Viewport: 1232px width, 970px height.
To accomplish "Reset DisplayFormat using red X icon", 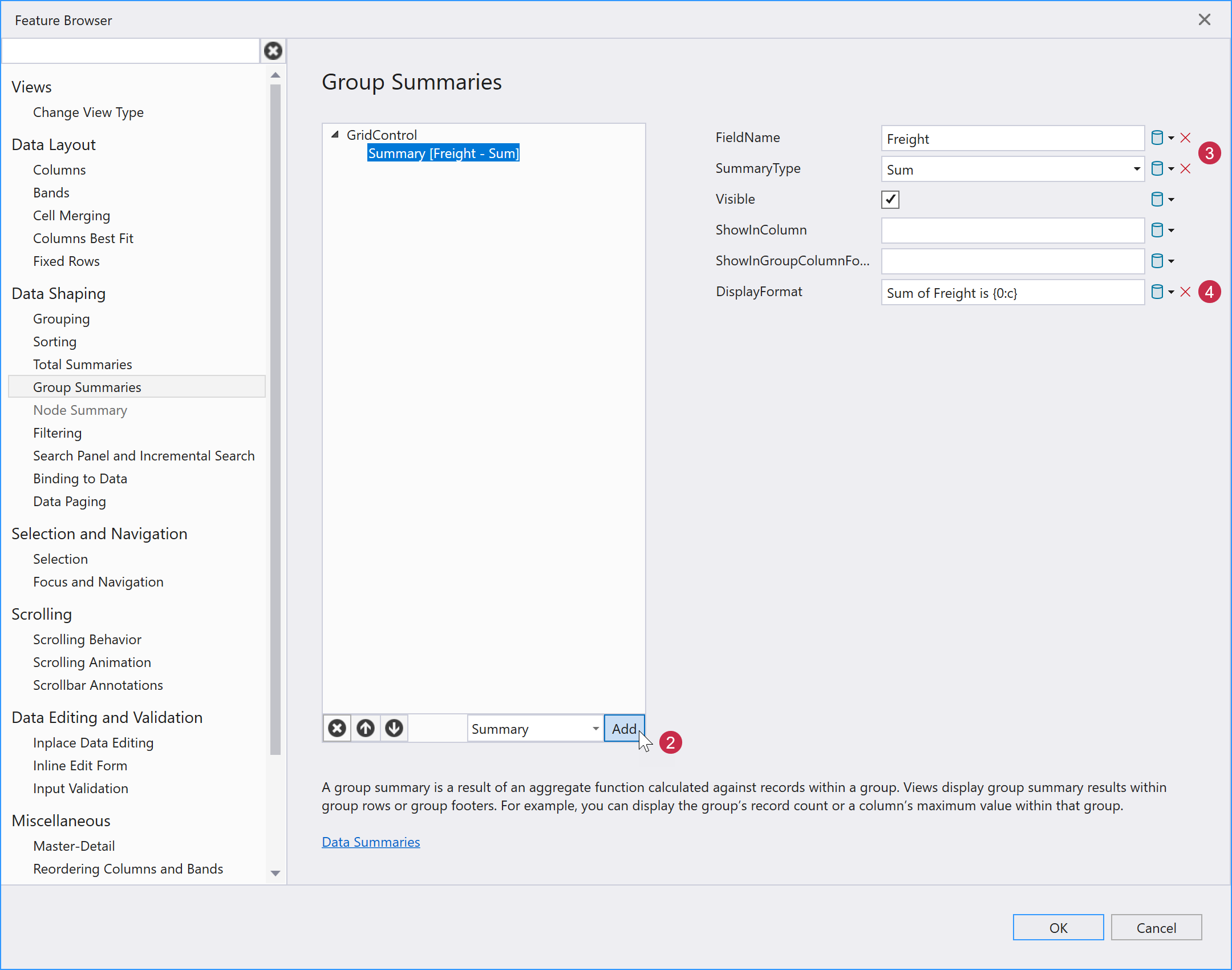I will pyautogui.click(x=1185, y=292).
